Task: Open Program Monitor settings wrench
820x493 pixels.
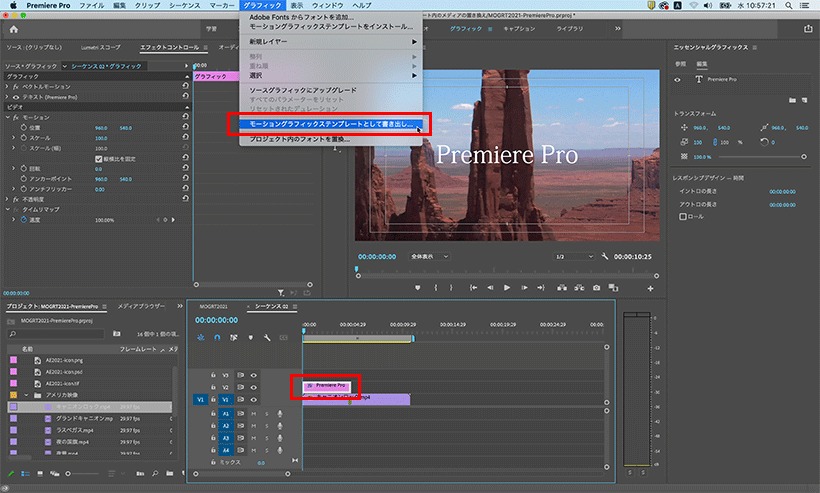Action: point(605,256)
